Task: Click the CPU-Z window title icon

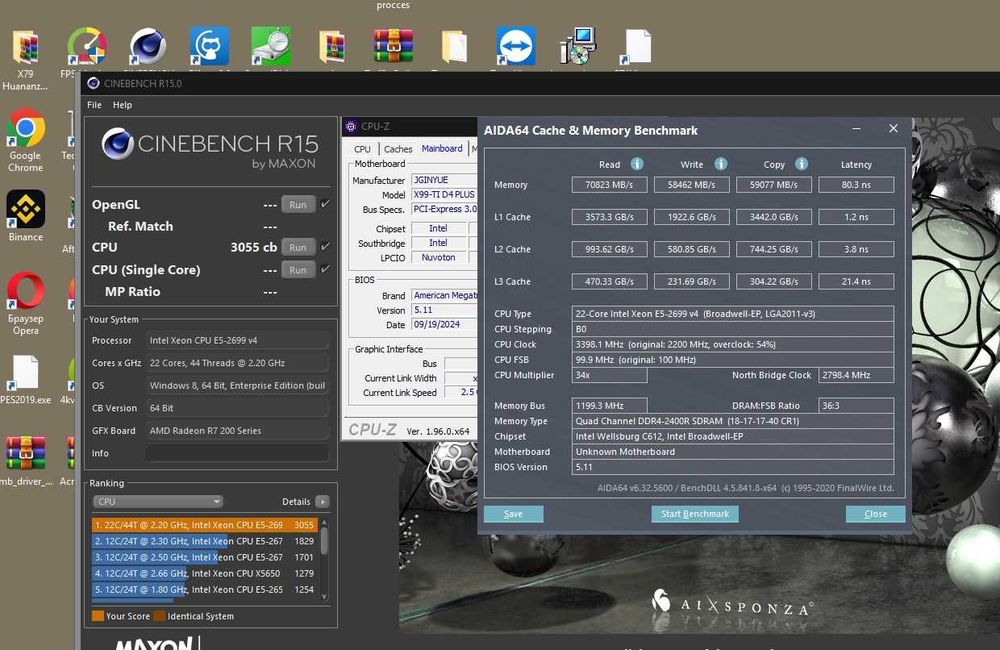Action: point(351,126)
